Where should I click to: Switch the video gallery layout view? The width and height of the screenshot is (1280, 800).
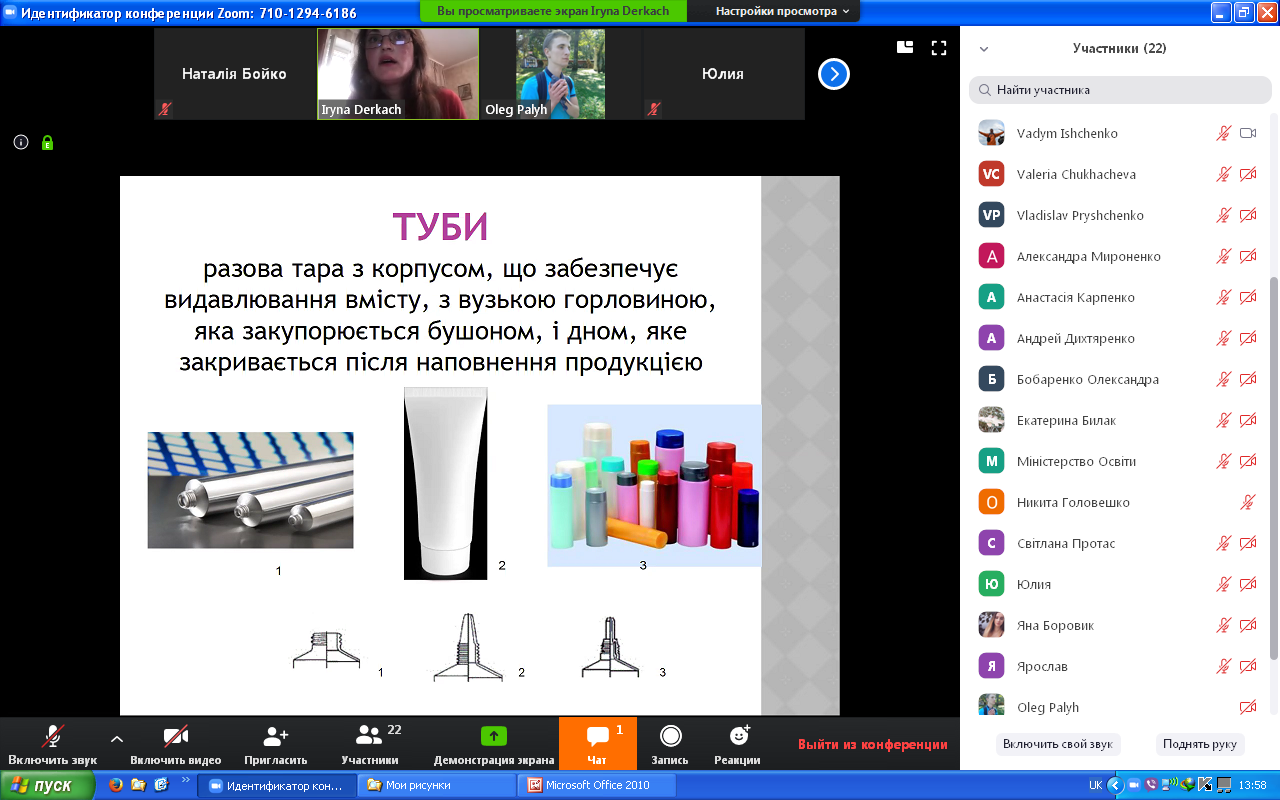pyautogui.click(x=905, y=47)
